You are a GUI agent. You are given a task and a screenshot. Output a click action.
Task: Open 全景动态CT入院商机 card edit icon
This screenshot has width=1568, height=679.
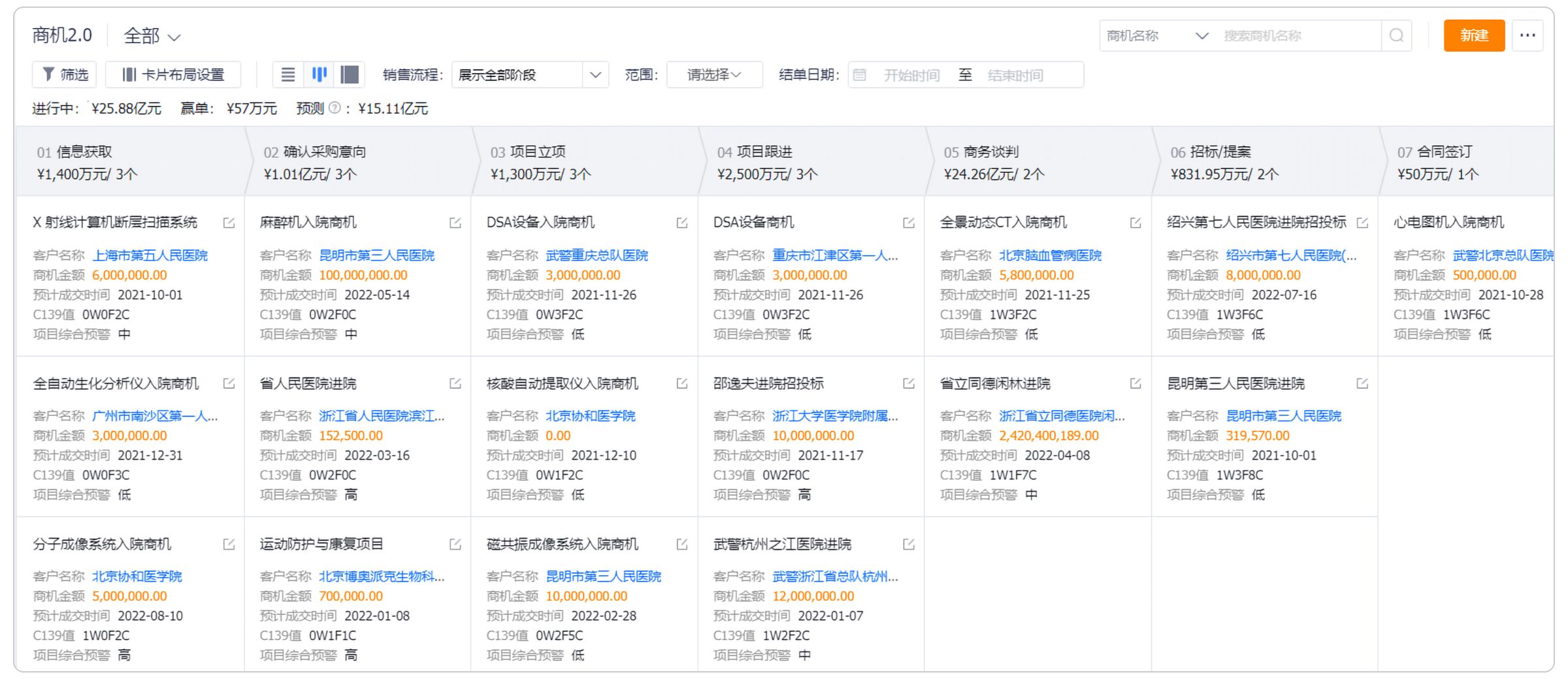(x=1135, y=223)
